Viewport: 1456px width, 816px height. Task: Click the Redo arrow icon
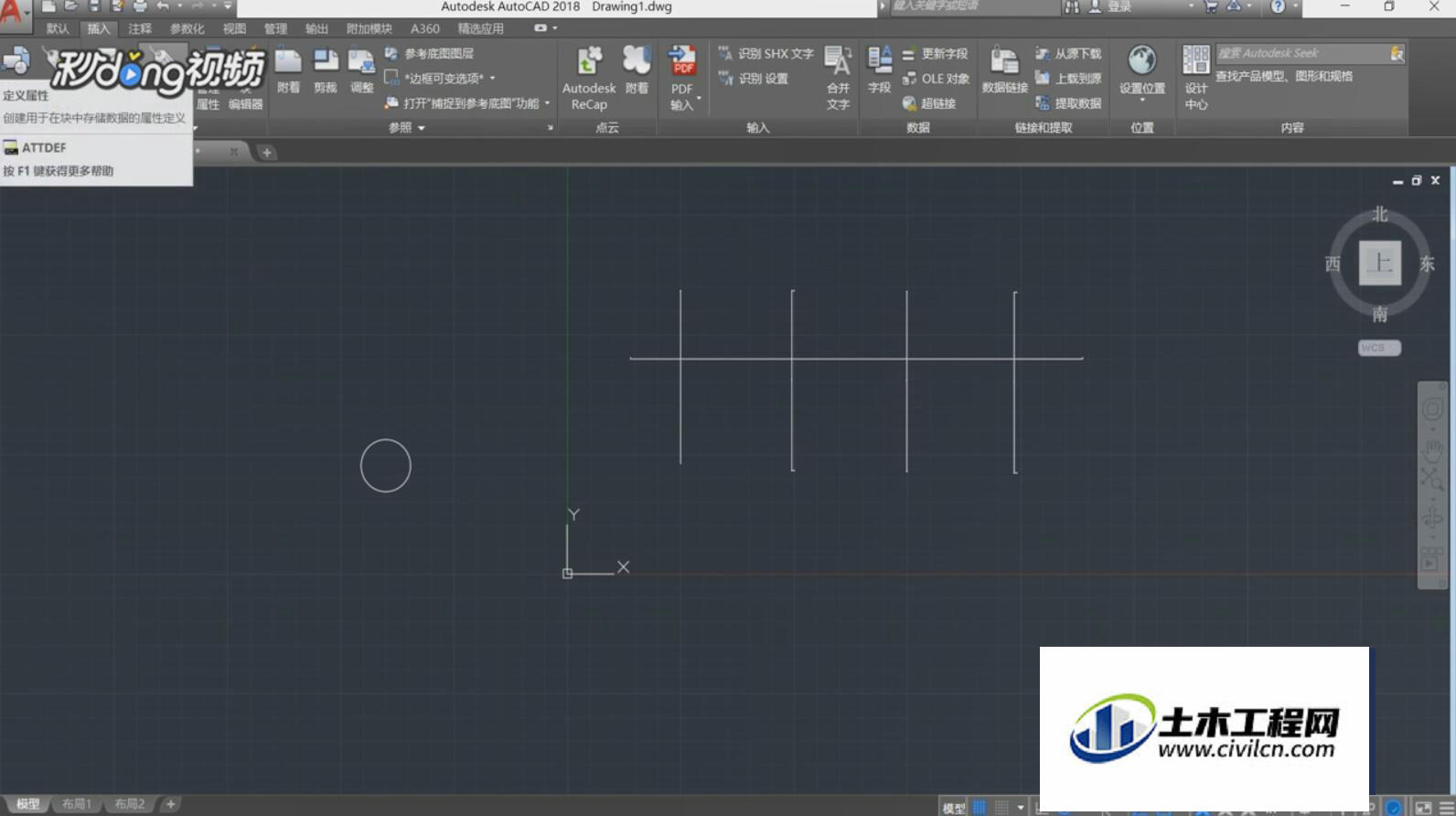pyautogui.click(x=197, y=6)
